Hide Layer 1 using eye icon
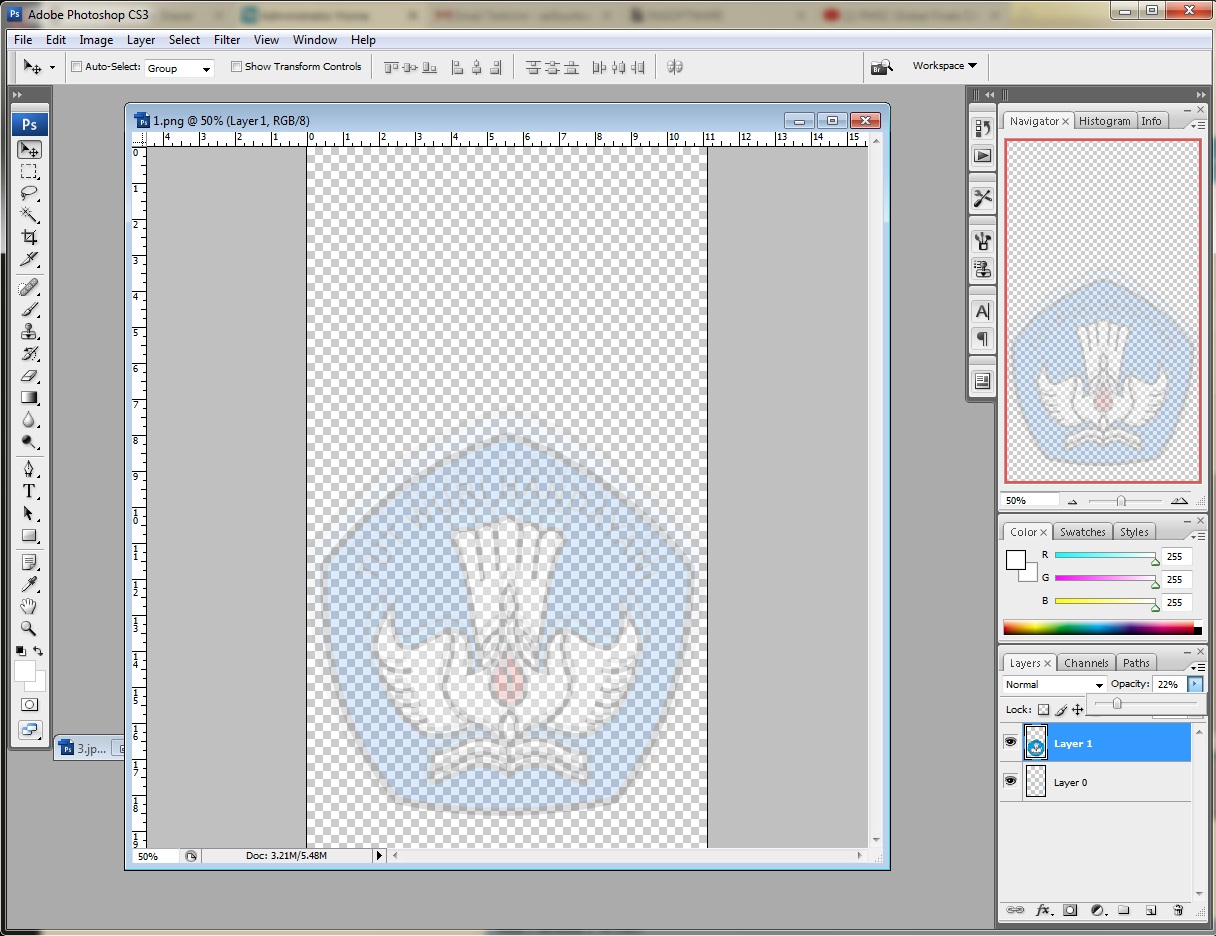 1010,742
